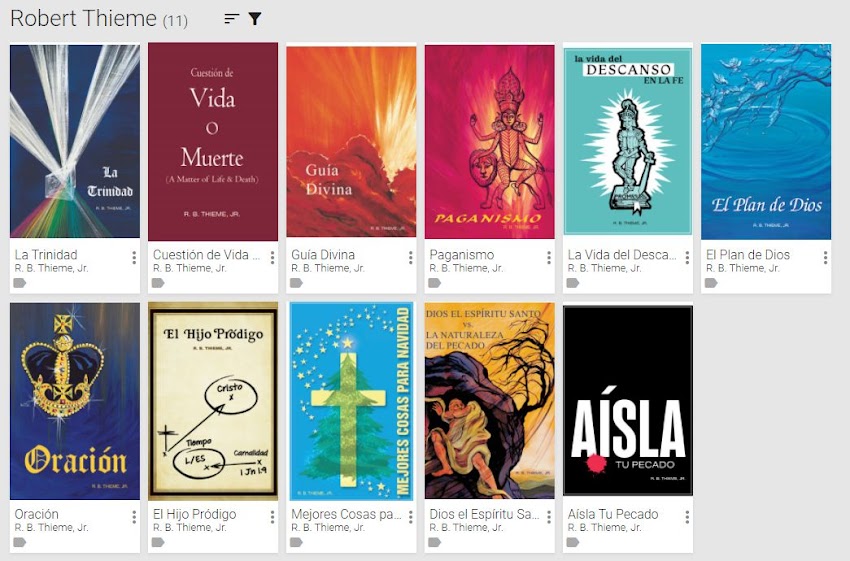Open the three-dot menu for El Hijo Pródigo

272,517
